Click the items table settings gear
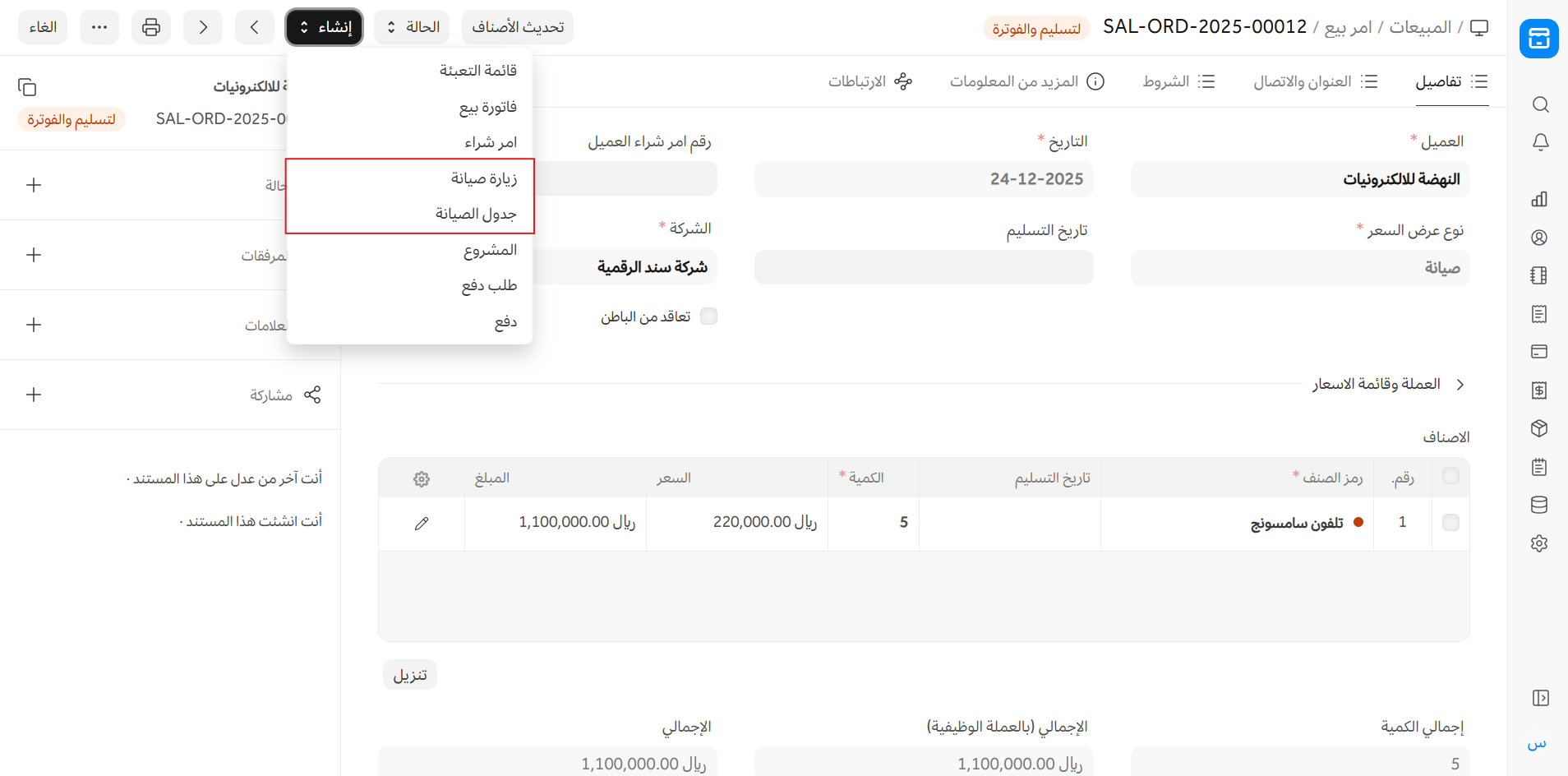Screen dimensions: 1568x776 coord(422,479)
